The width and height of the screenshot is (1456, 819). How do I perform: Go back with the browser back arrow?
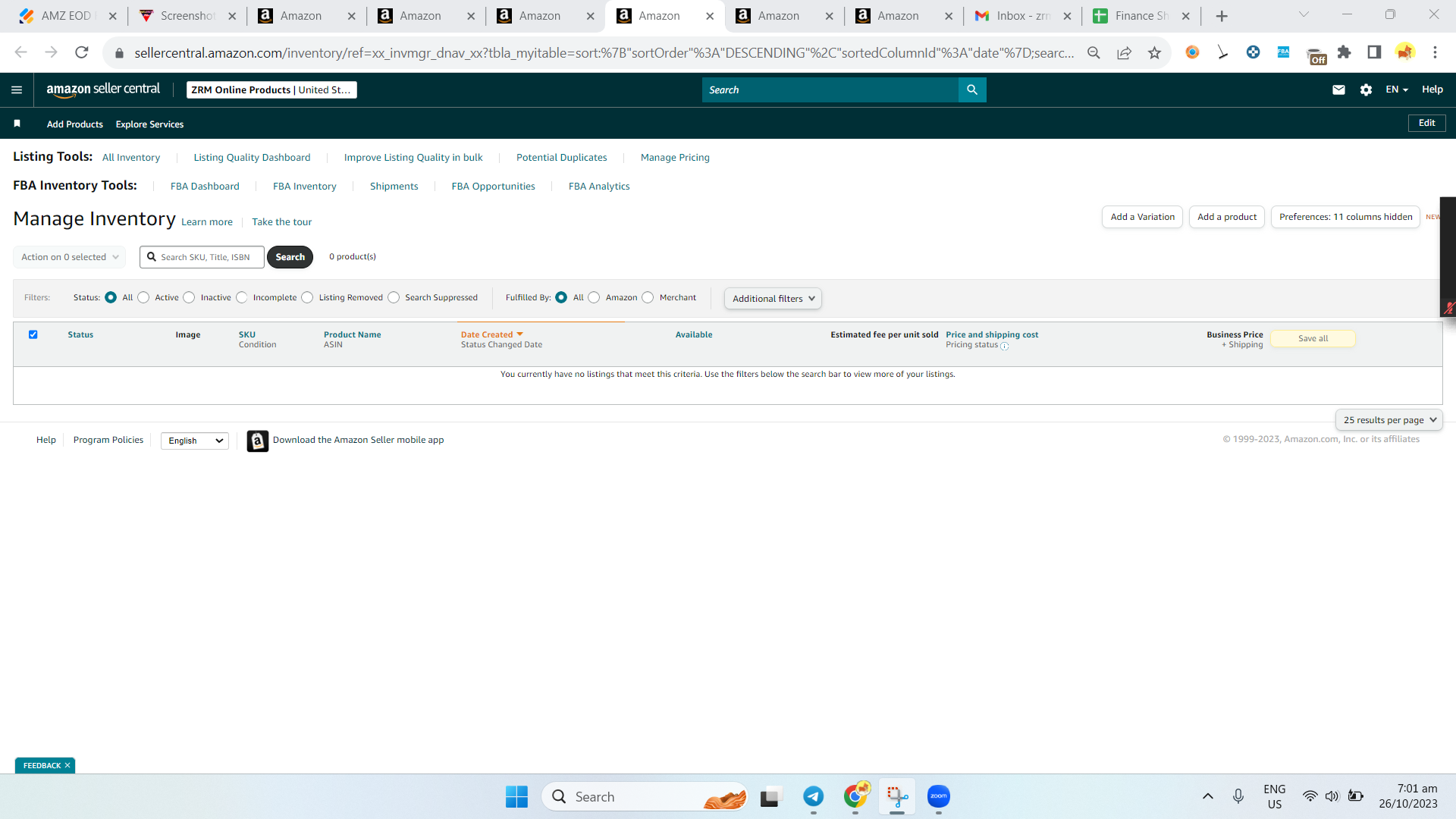[x=20, y=52]
